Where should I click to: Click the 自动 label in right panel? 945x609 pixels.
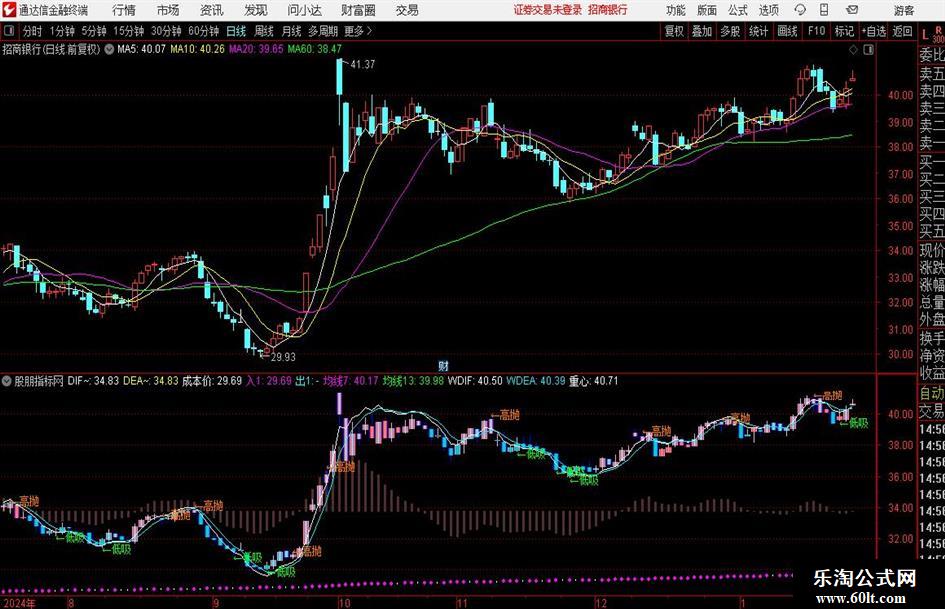click(932, 393)
